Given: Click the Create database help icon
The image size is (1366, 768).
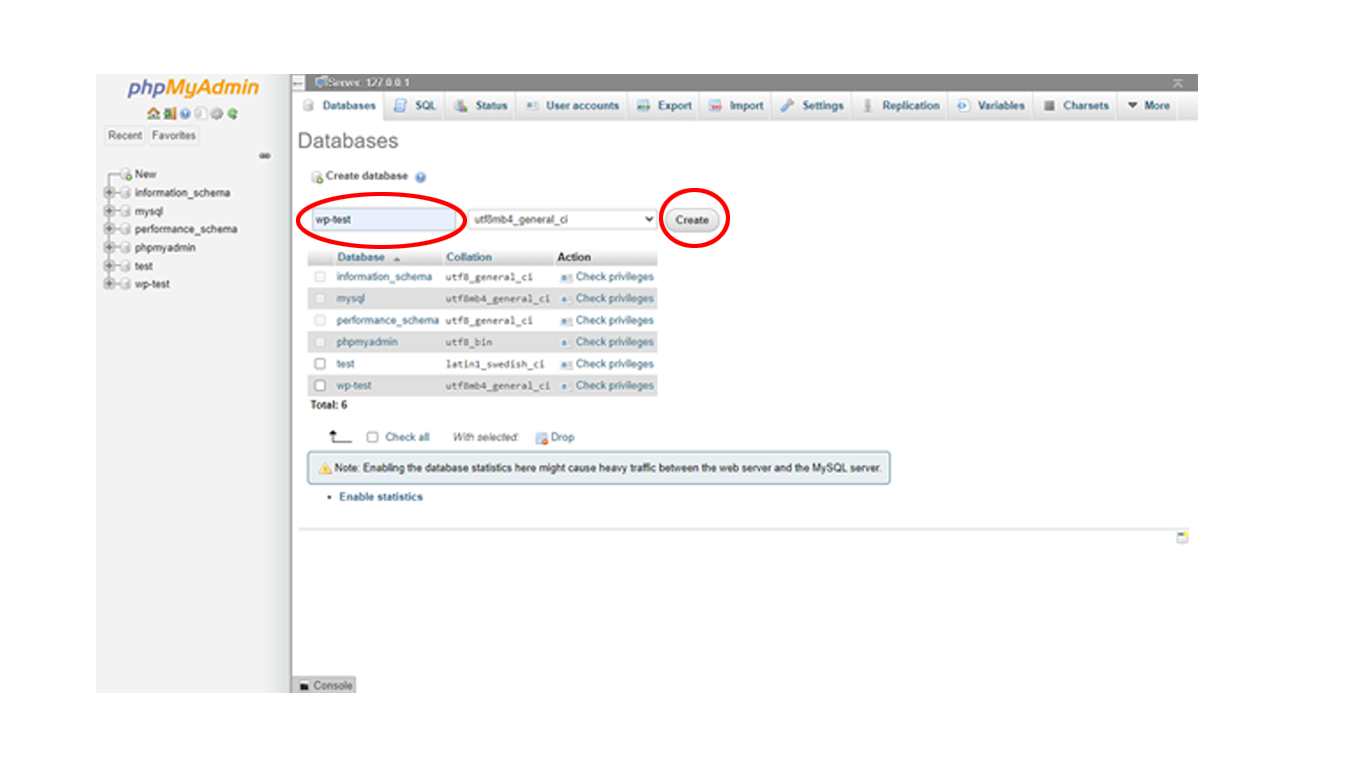Looking at the screenshot, I should (x=419, y=174).
